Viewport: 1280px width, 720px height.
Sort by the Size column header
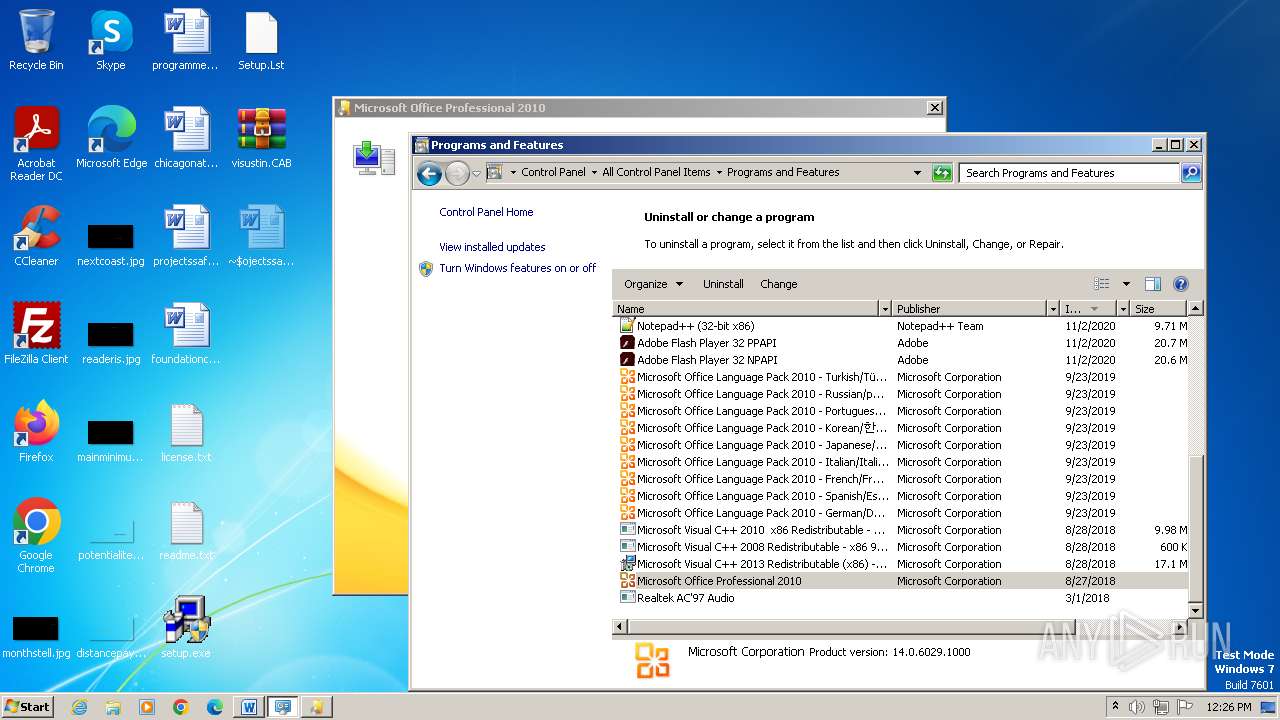coord(1158,309)
